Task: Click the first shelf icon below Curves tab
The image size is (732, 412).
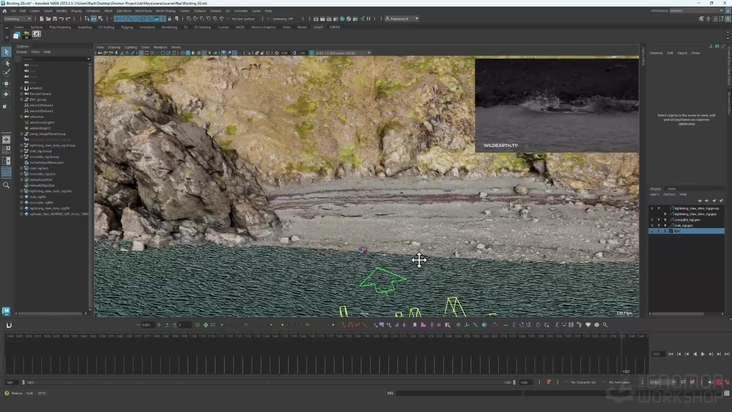Action: pos(17,35)
